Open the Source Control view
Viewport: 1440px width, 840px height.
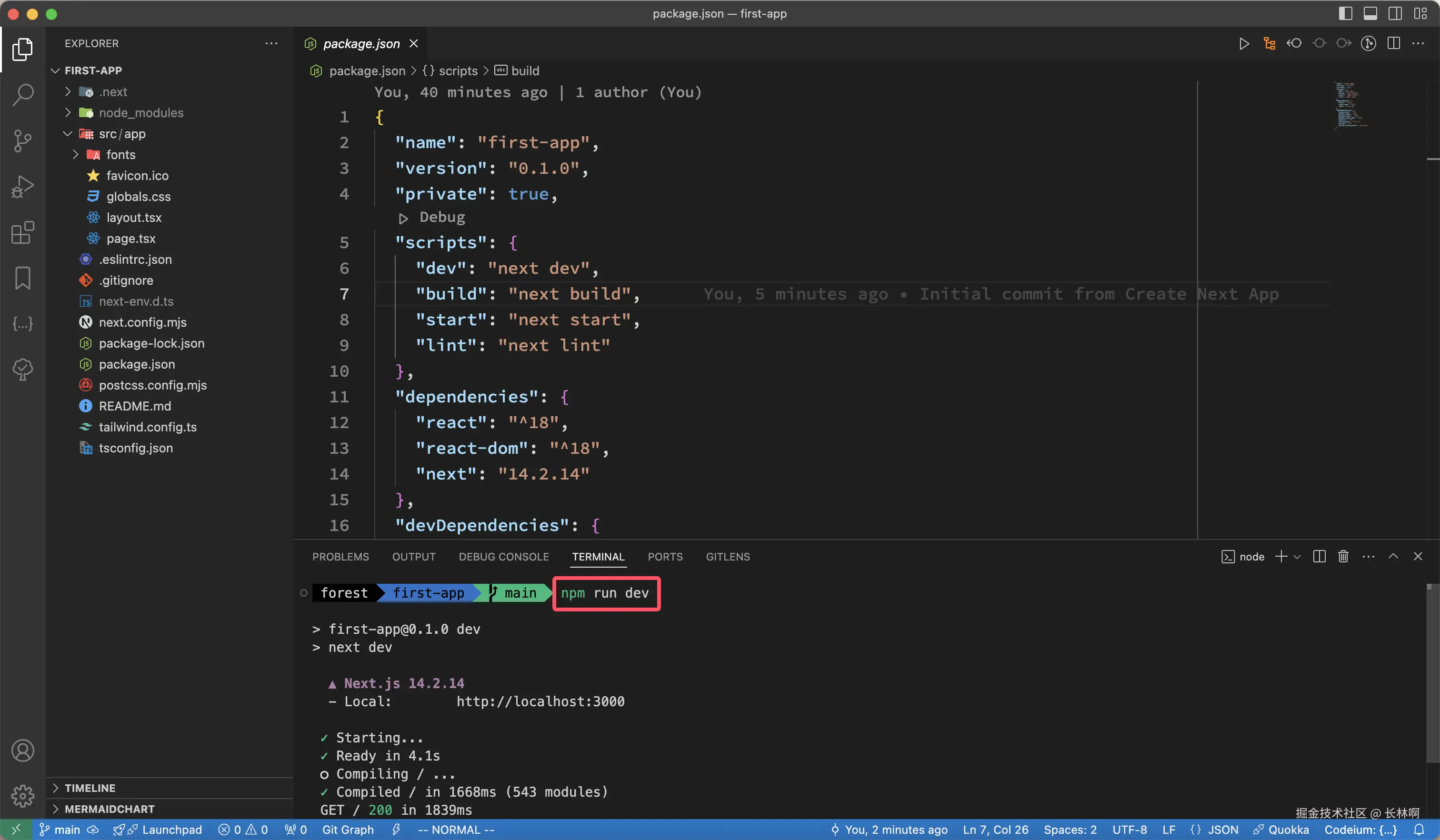pyautogui.click(x=22, y=140)
